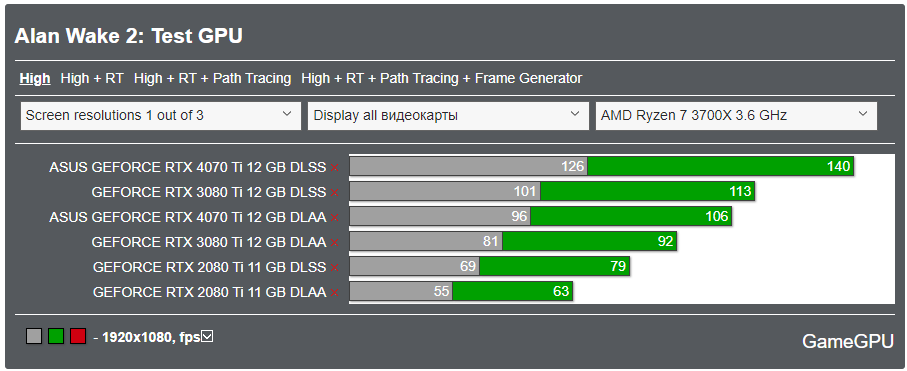
Task: Click the green legend color square
Action: [x=56, y=336]
